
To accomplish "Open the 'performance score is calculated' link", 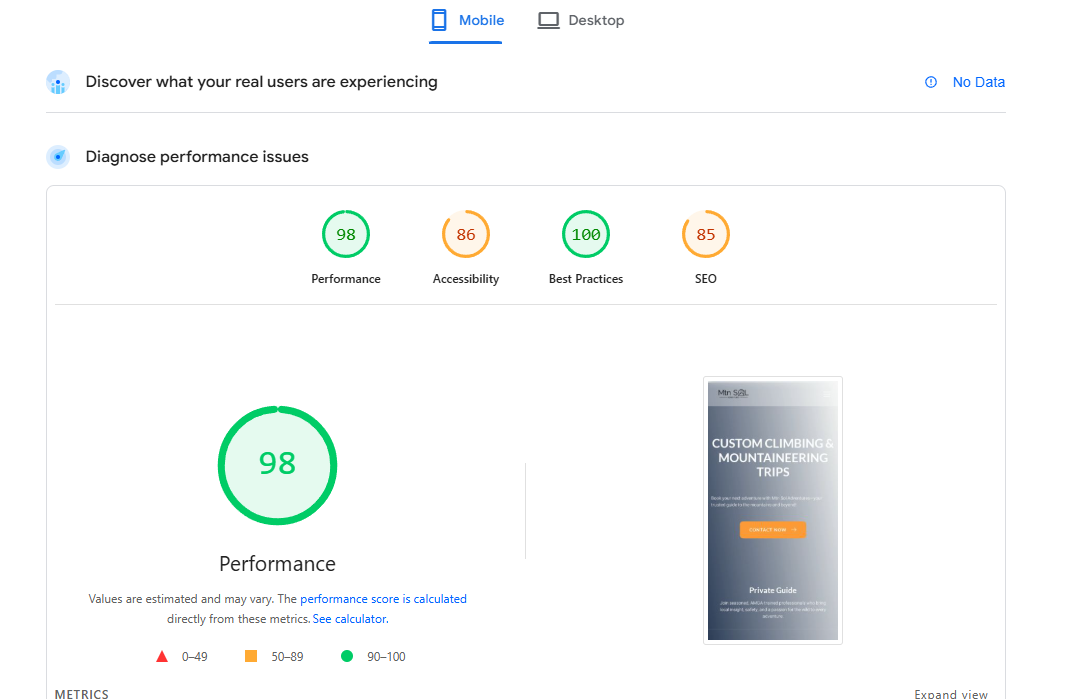I will point(383,599).
